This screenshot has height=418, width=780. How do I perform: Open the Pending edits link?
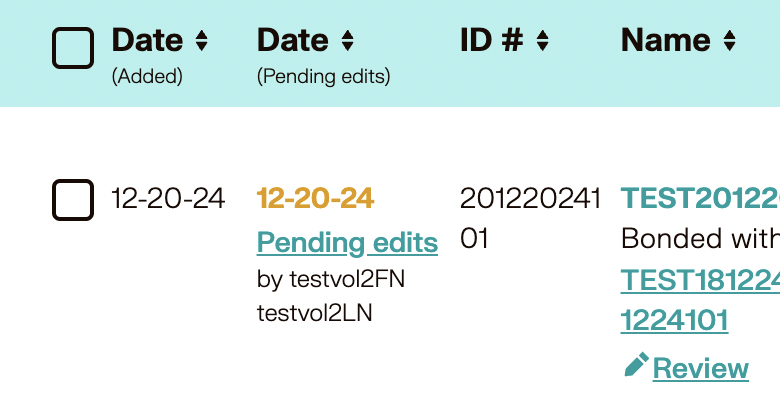(x=347, y=242)
